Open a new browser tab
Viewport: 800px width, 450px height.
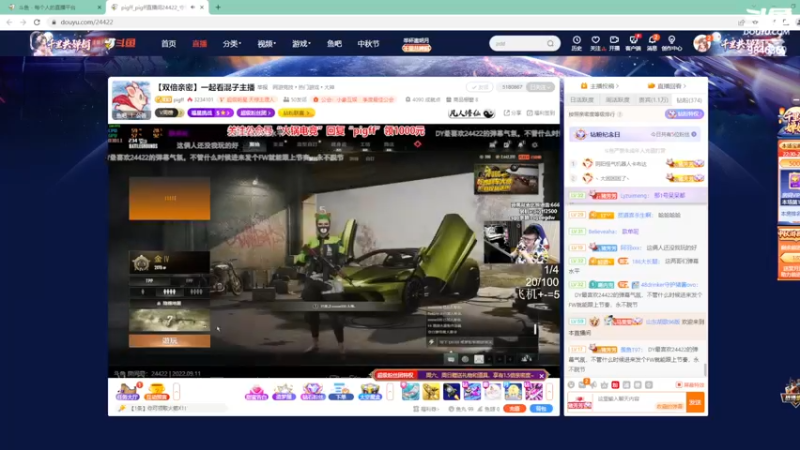(x=218, y=7)
